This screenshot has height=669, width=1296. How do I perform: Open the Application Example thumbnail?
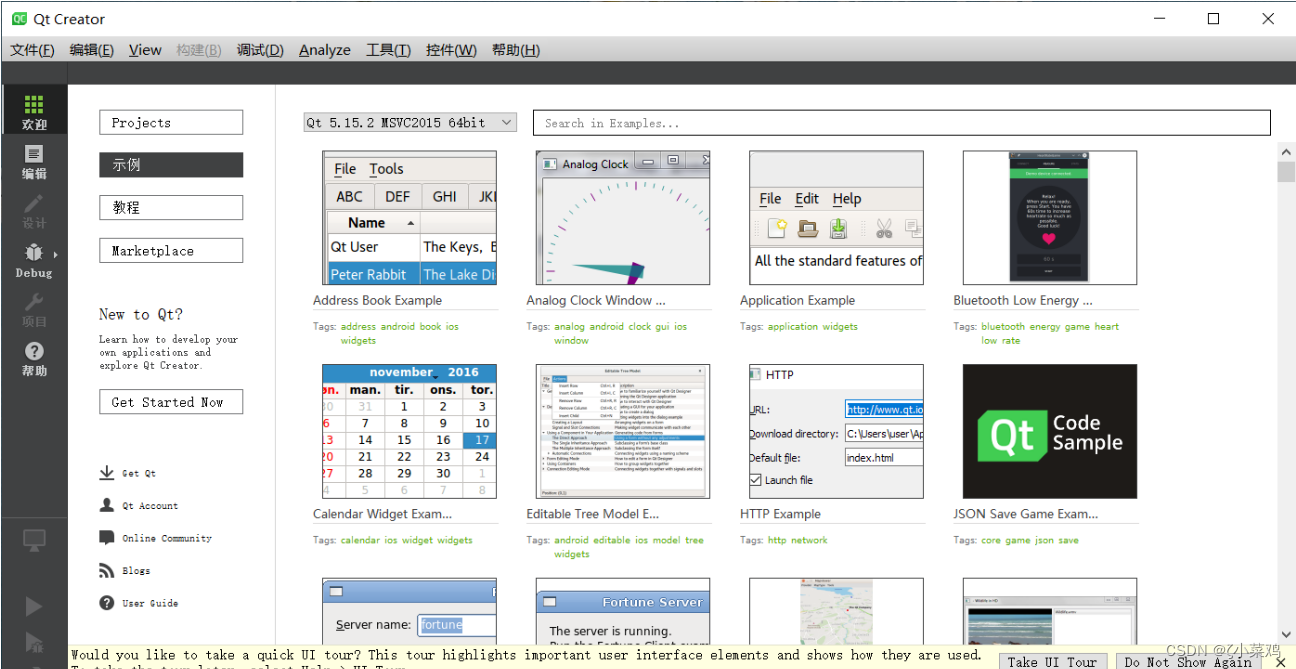(x=836, y=218)
